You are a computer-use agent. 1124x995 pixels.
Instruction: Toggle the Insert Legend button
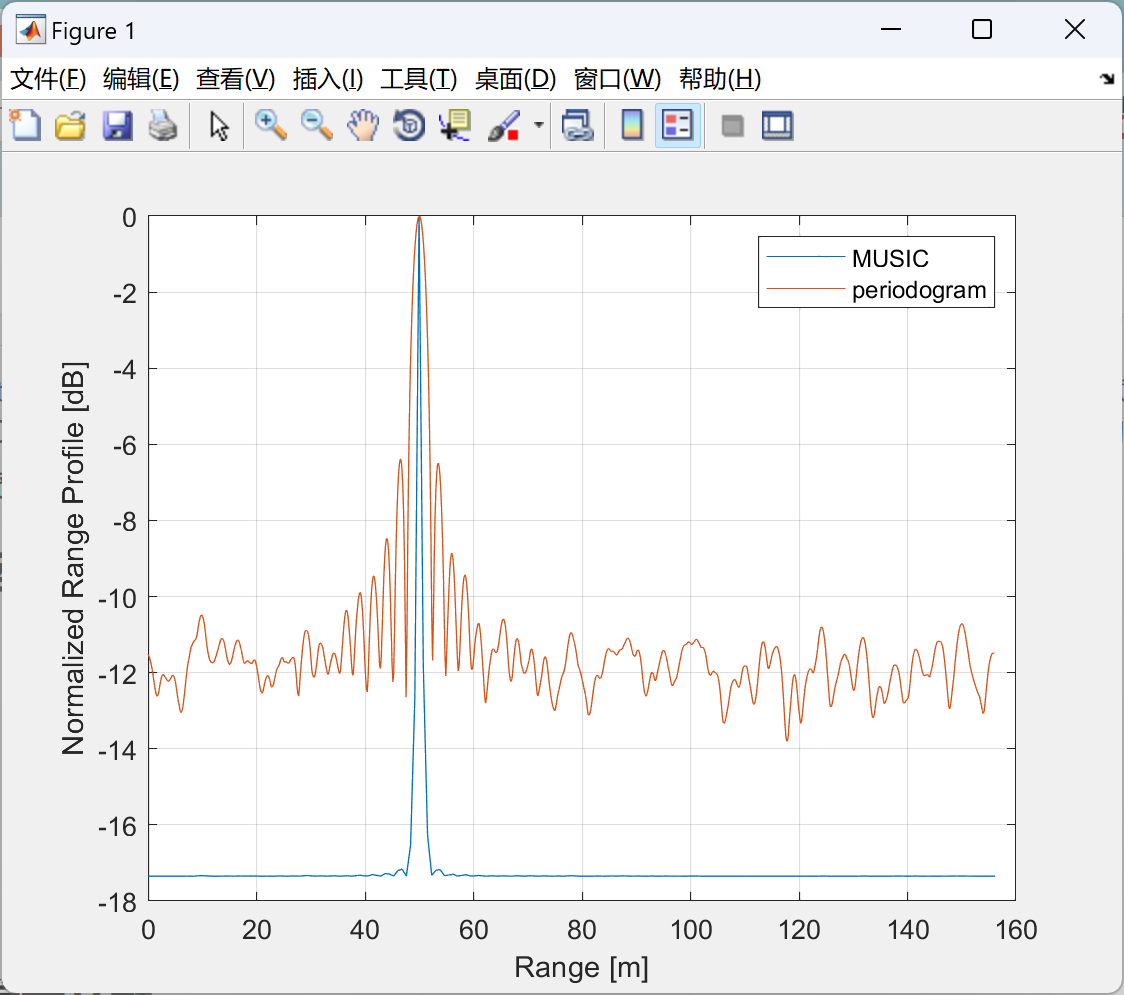pos(677,125)
